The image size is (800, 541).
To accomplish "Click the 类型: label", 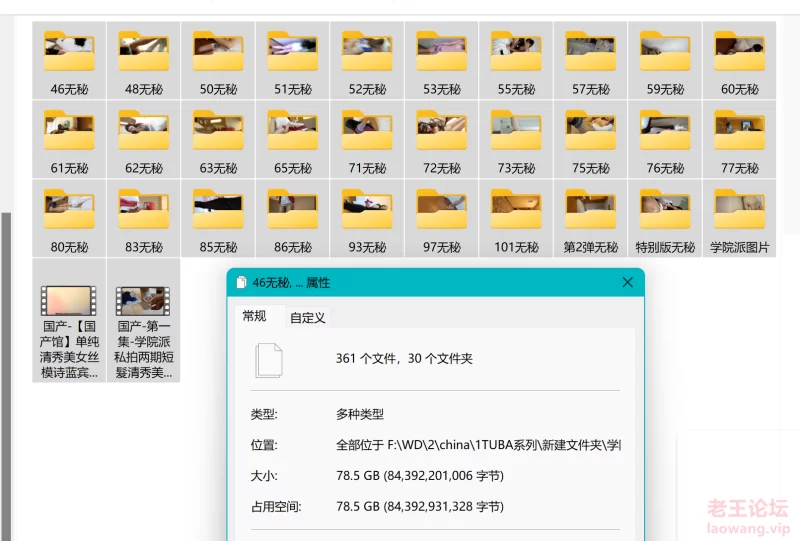I will tap(264, 414).
